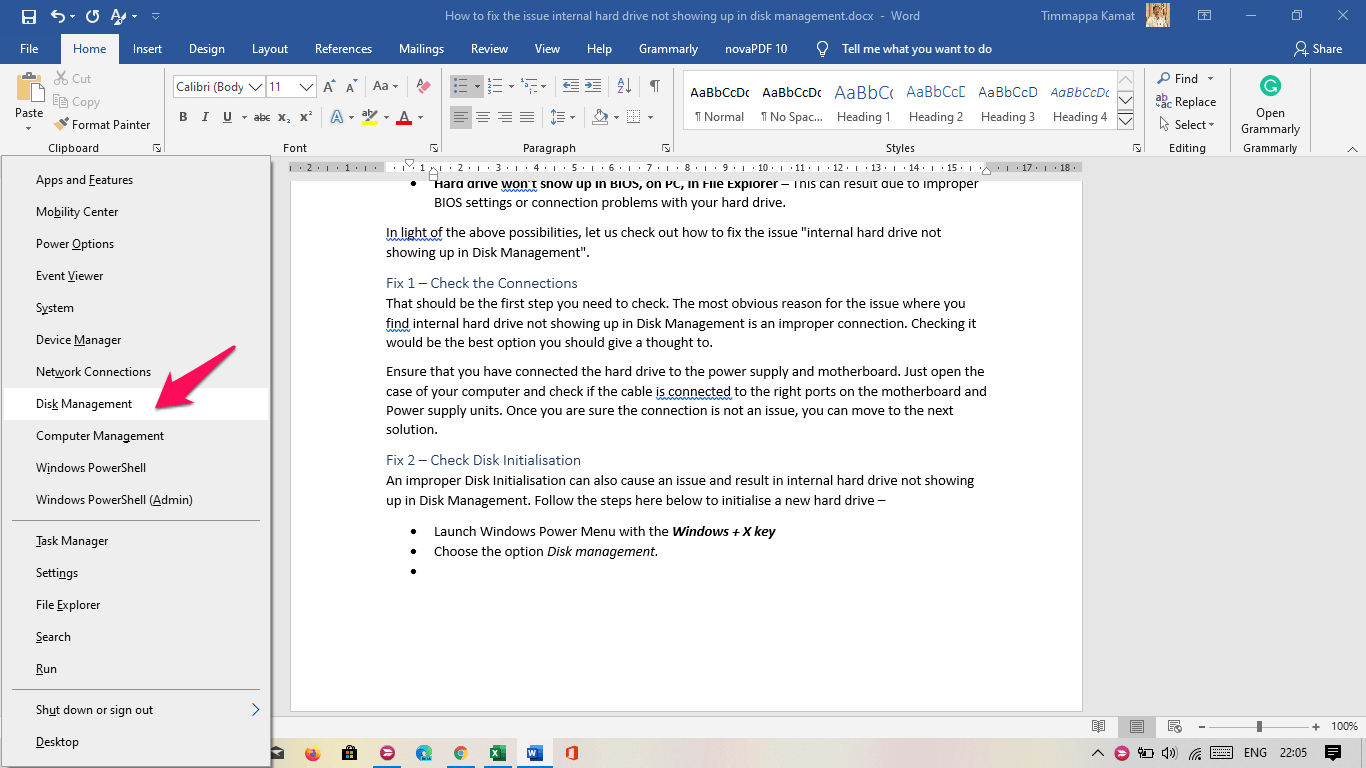This screenshot has width=1366, height=768.
Task: Apply strikethrough formatting
Action: pyautogui.click(x=262, y=118)
